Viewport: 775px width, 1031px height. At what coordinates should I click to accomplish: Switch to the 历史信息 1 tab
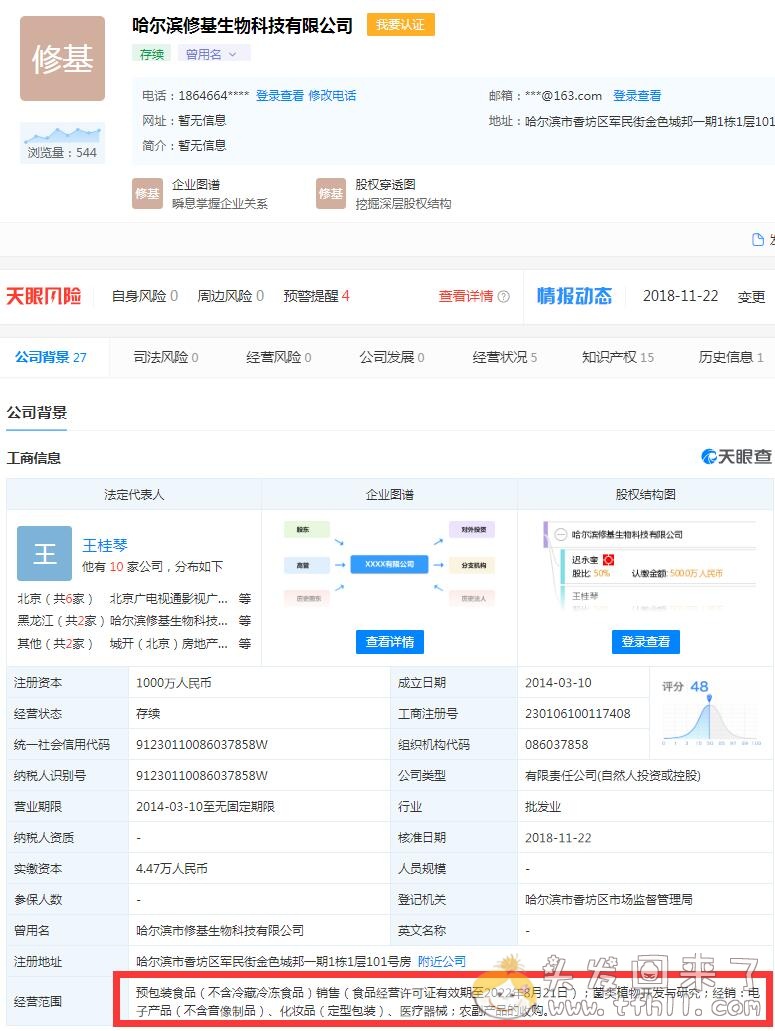[x=731, y=357]
